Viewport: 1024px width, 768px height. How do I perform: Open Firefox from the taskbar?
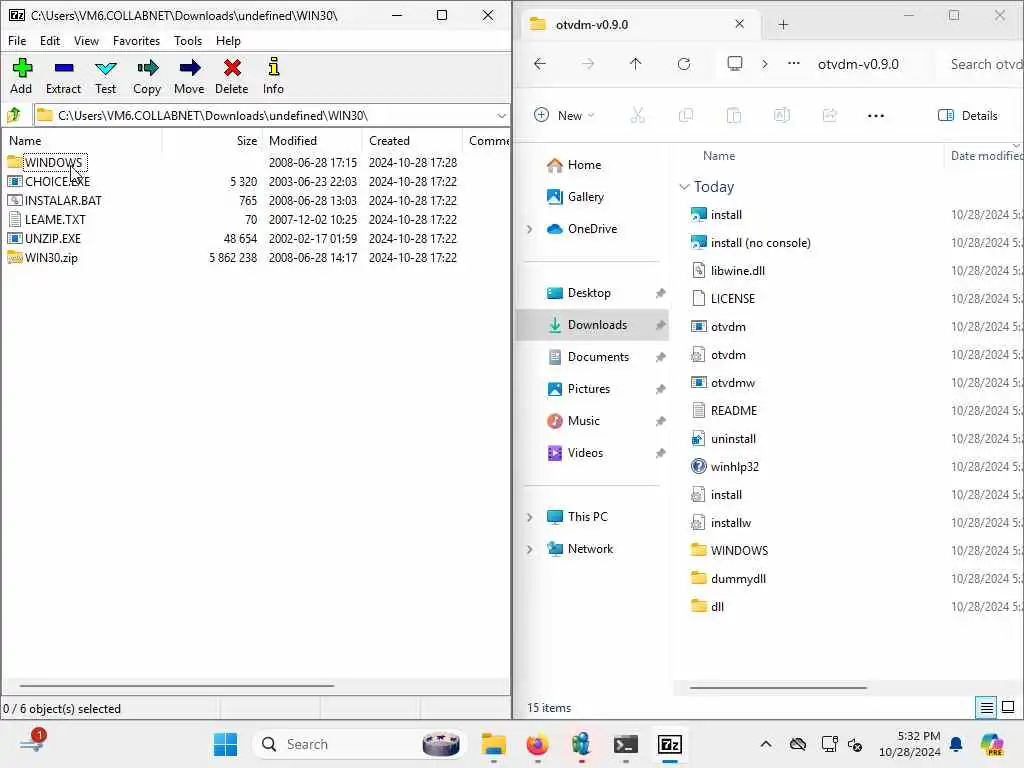537,744
